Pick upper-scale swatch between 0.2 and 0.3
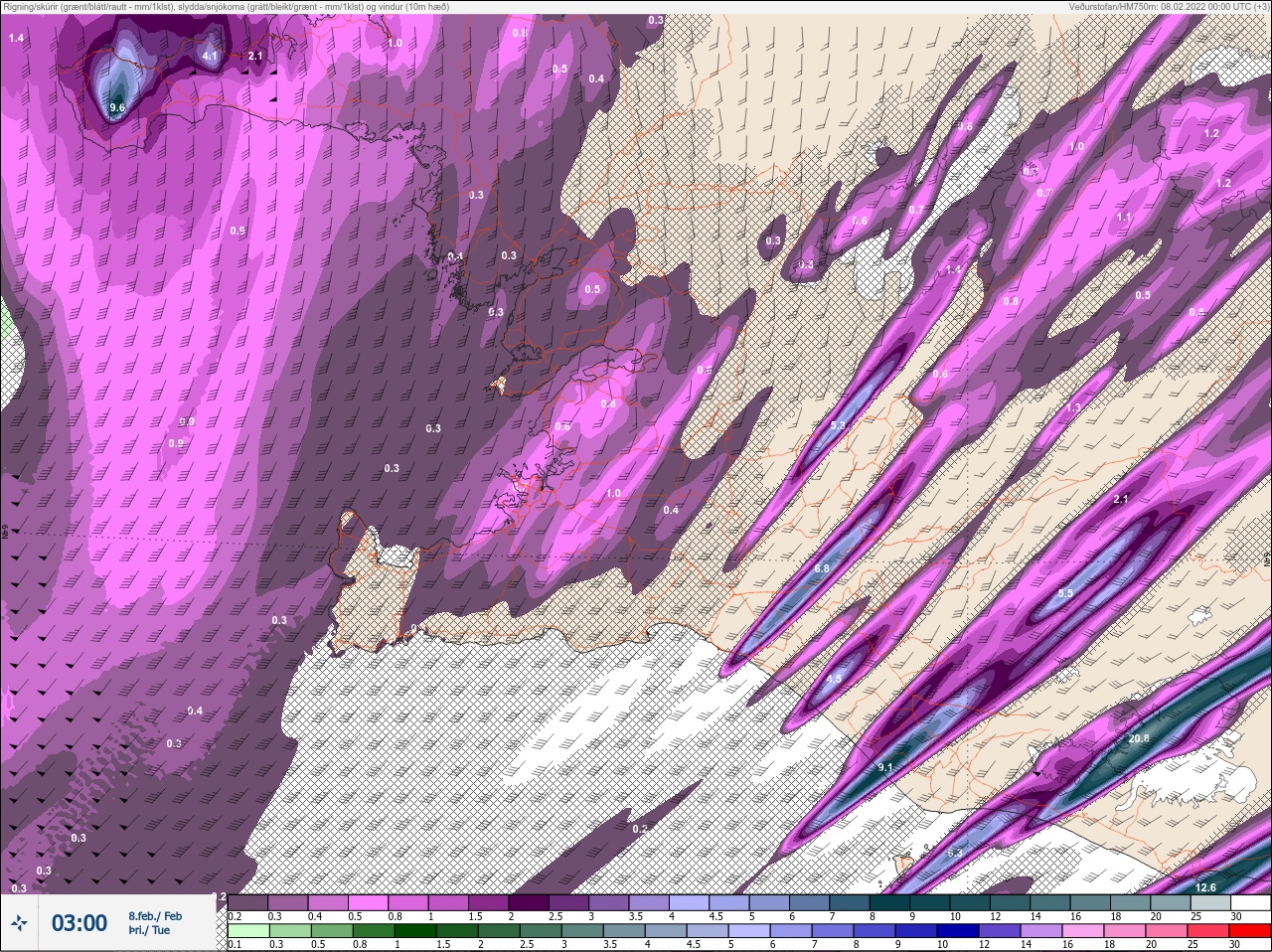Screen dimensions: 1272x952 [248, 903]
